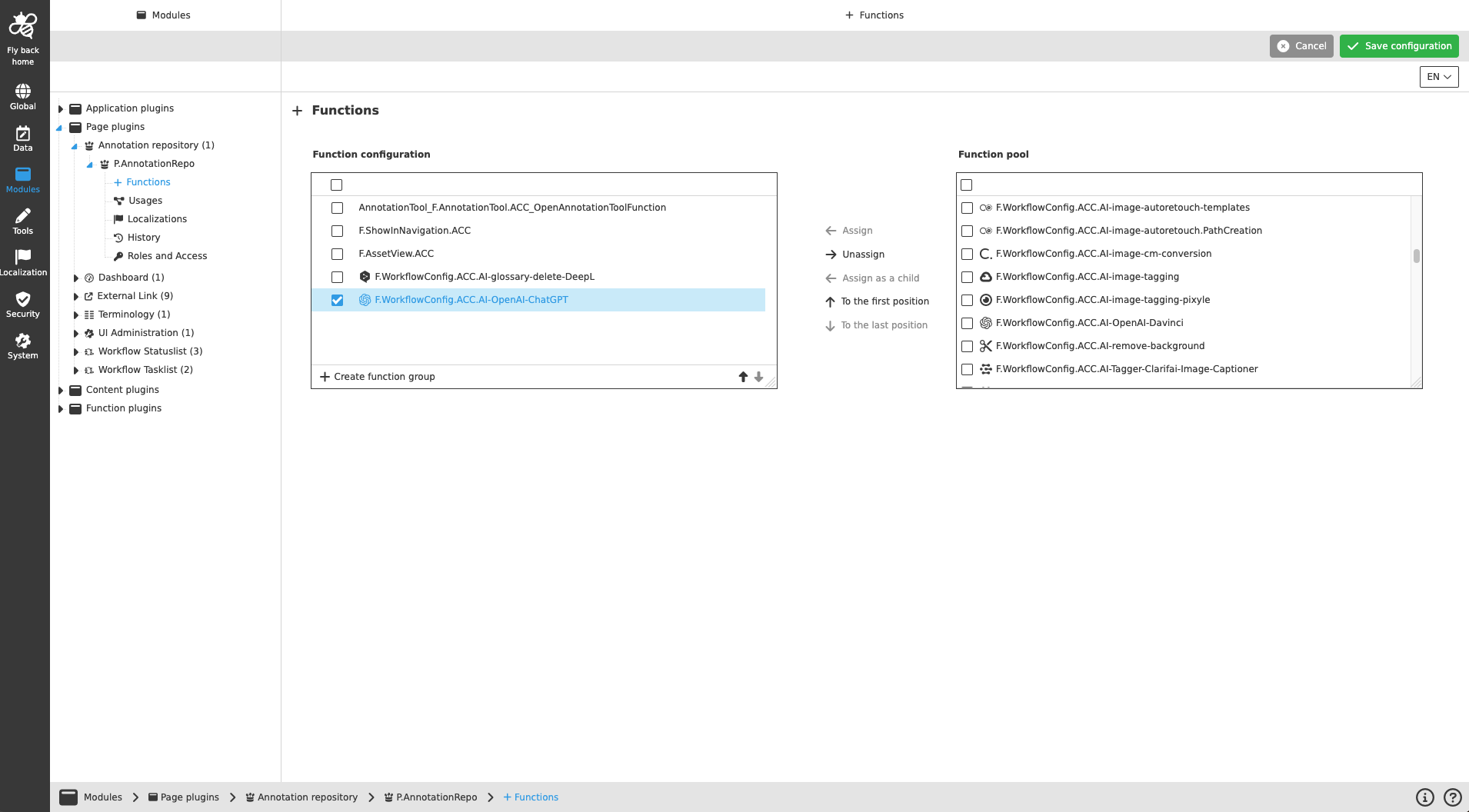Image resolution: width=1469 pixels, height=812 pixels.
Task: Collapse the Annotation repository node
Action: click(x=75, y=145)
